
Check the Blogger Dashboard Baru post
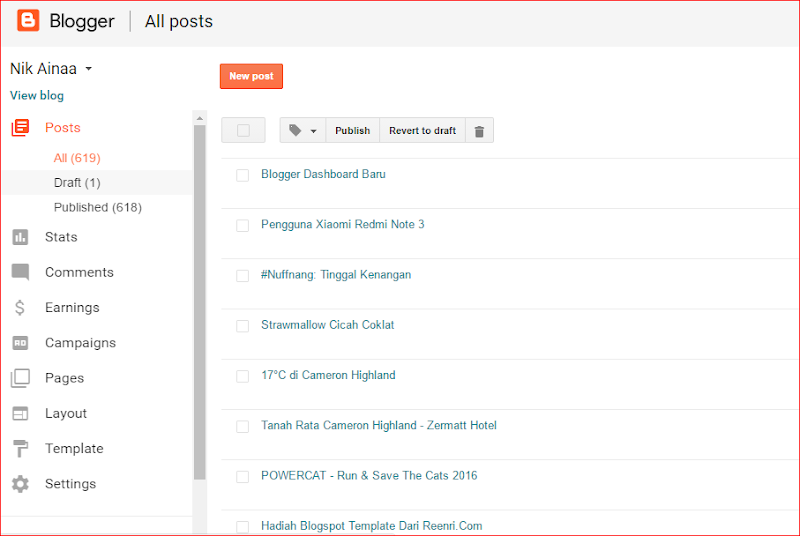pyautogui.click(x=242, y=175)
